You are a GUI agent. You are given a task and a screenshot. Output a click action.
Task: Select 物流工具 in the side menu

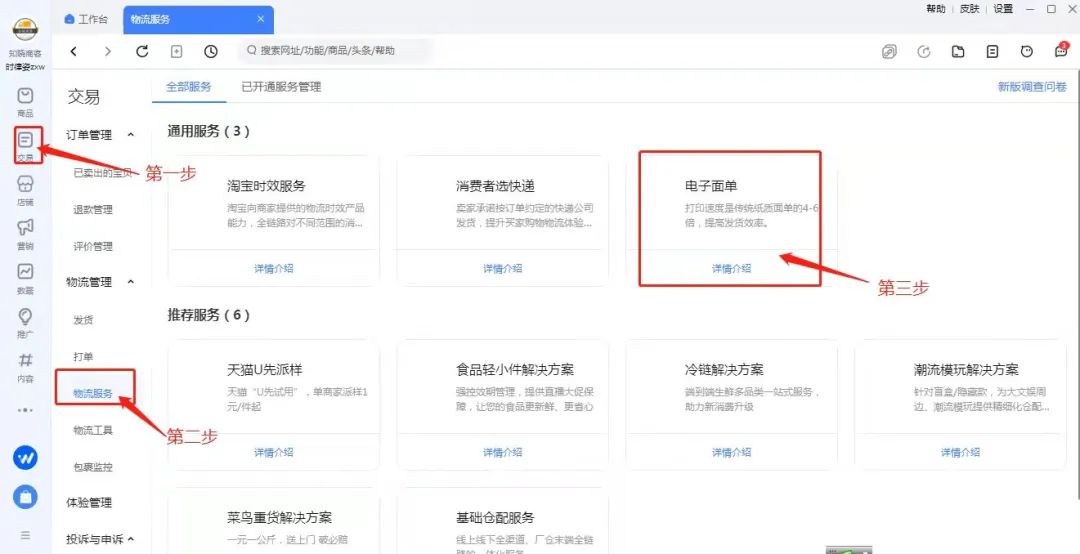pos(93,430)
